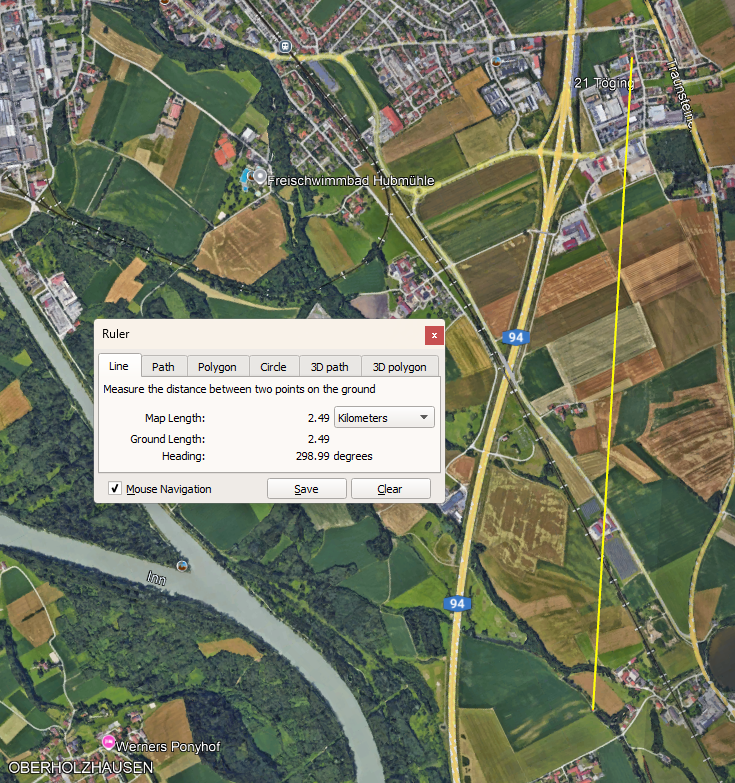Open the train station icon at top
Screen dimensions: 735x783
pyautogui.click(x=286, y=45)
